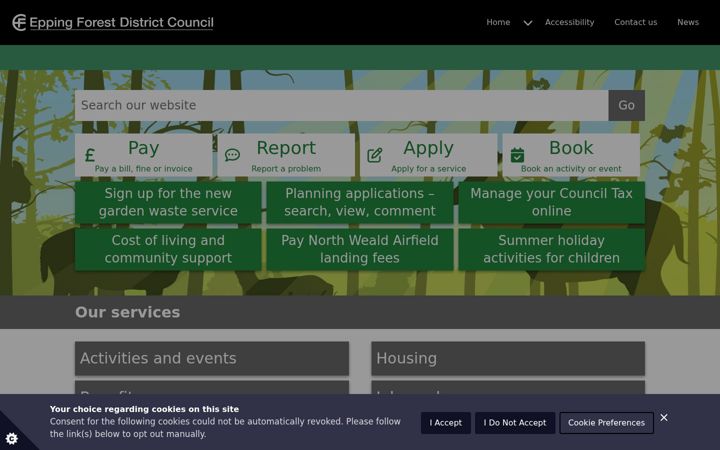Close the cookie banner with X
This screenshot has width=720, height=450.
pos(664,417)
